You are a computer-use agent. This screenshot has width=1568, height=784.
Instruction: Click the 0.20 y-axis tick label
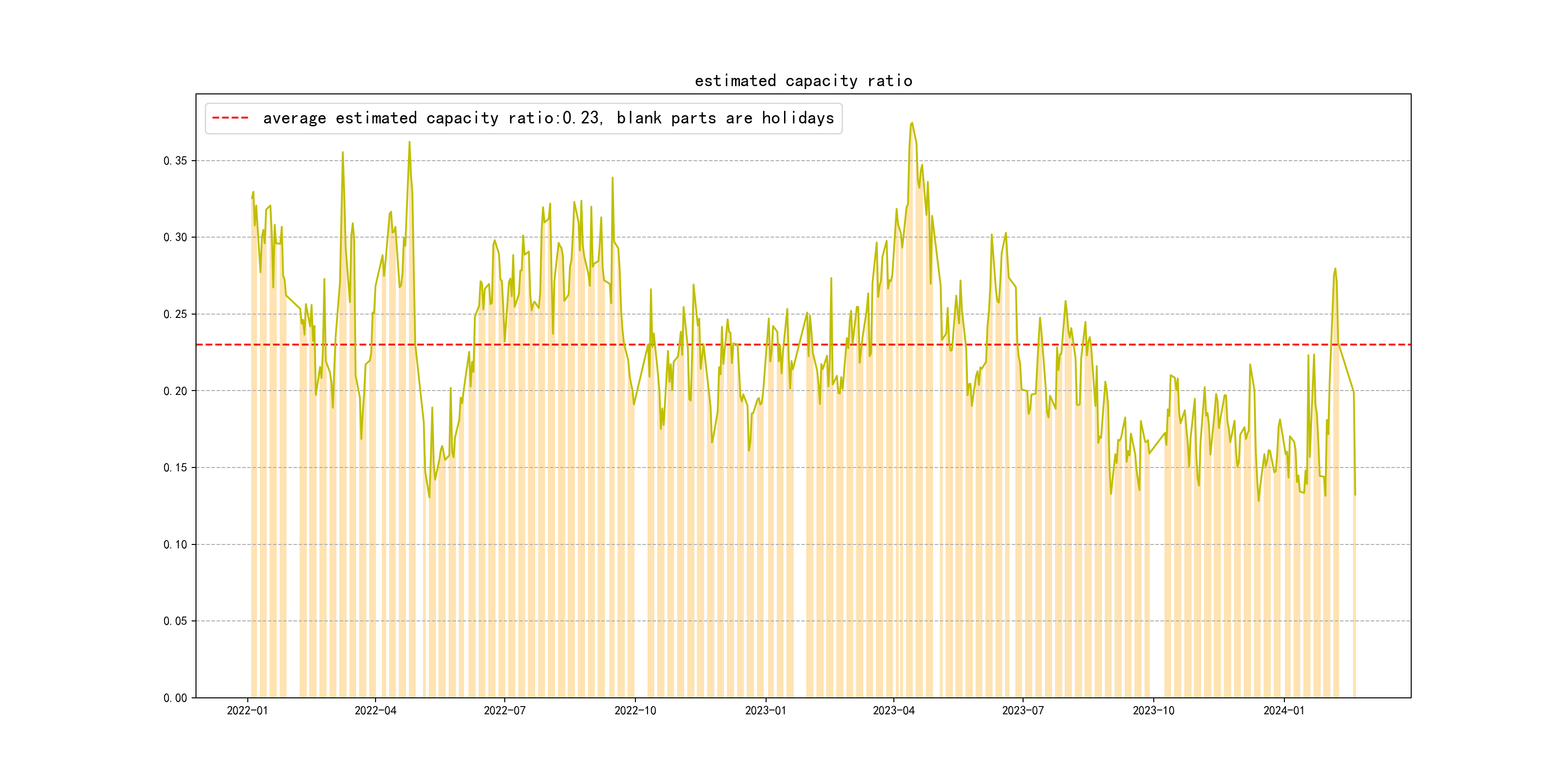coord(175,391)
